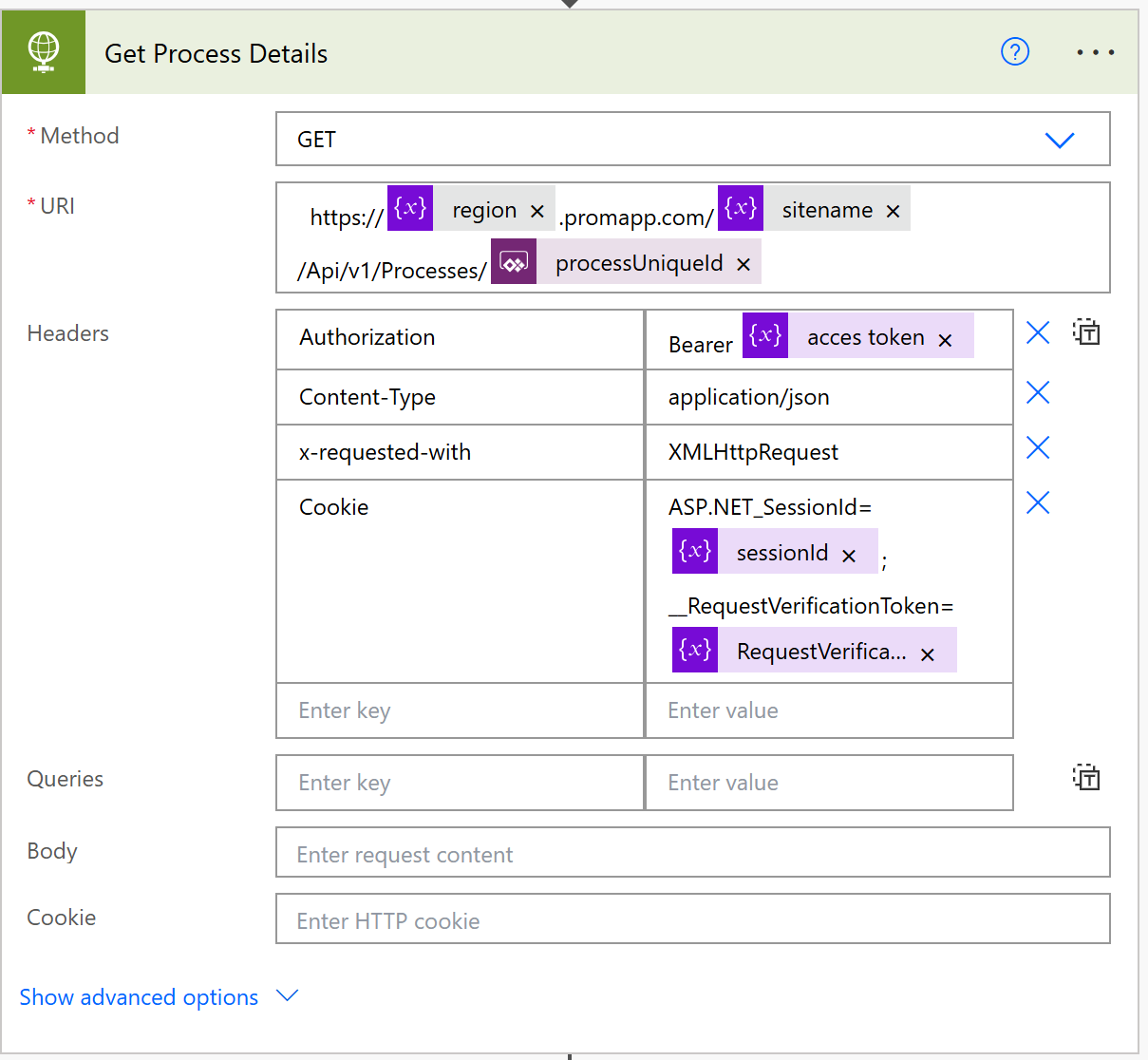Delete the Authorization header row
Screen dimensions: 1148x1060
[x=1038, y=333]
